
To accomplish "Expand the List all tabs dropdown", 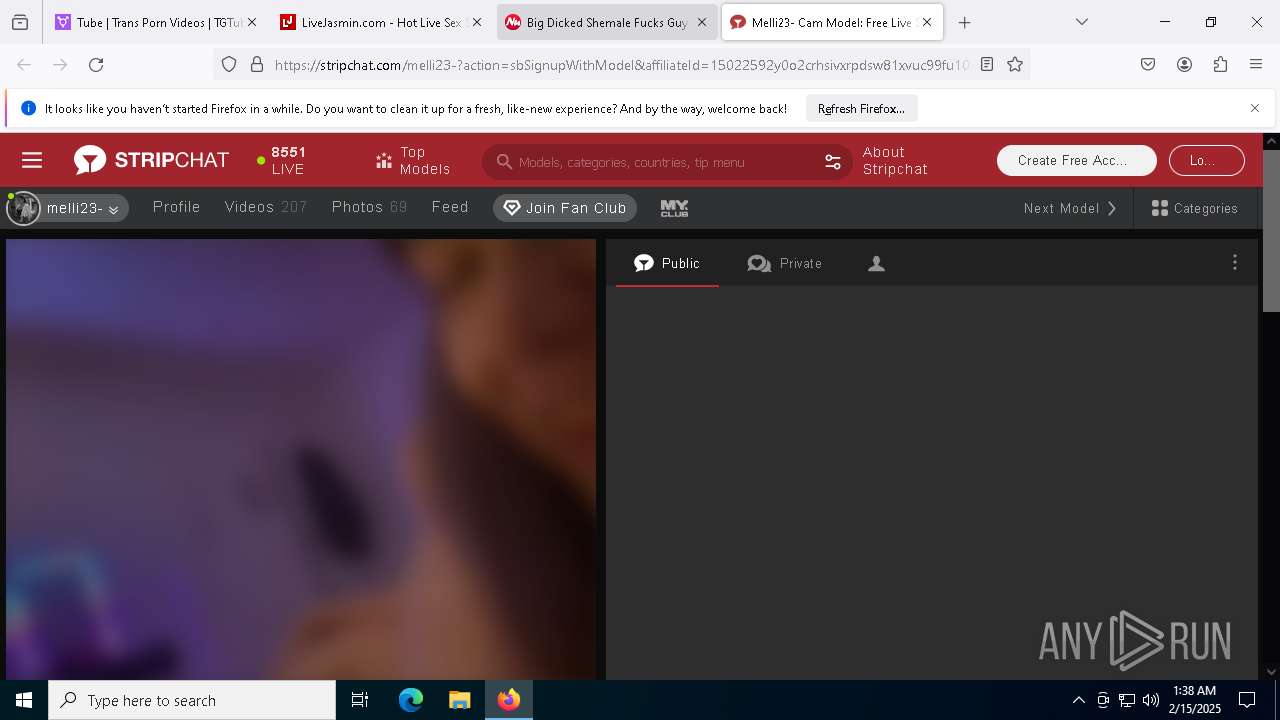I will [1081, 22].
